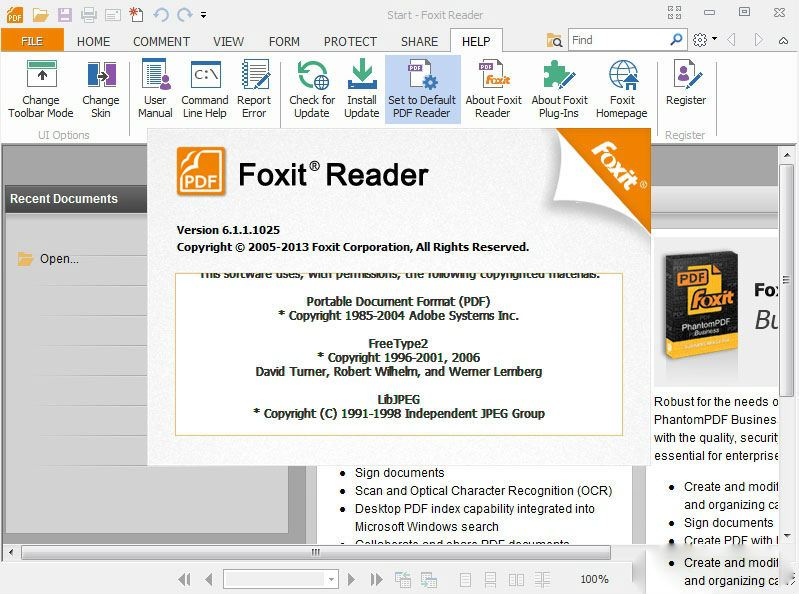This screenshot has width=799, height=594.
Task: Go to the previous page button
Action: click(208, 579)
